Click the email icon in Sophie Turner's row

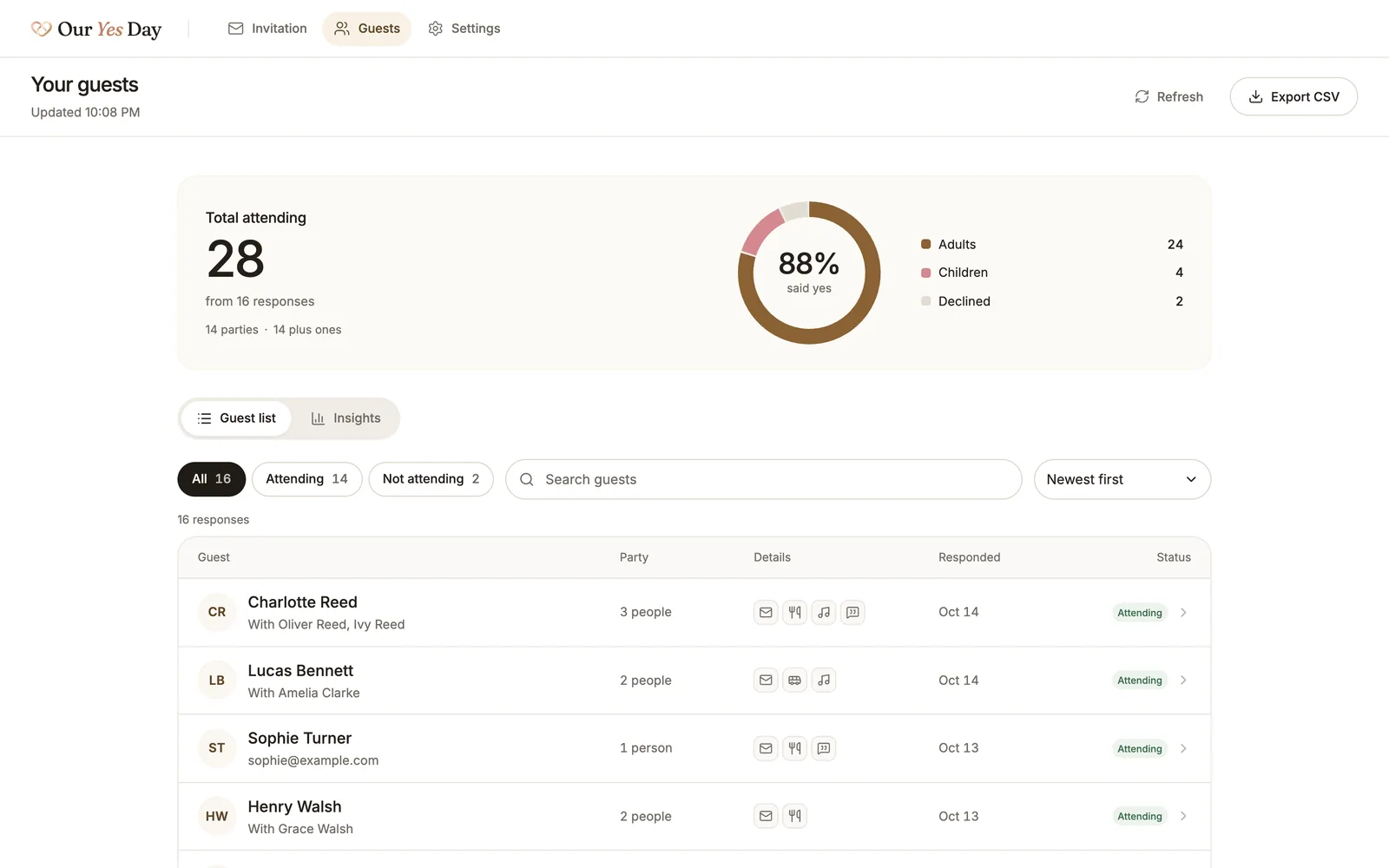point(766,748)
